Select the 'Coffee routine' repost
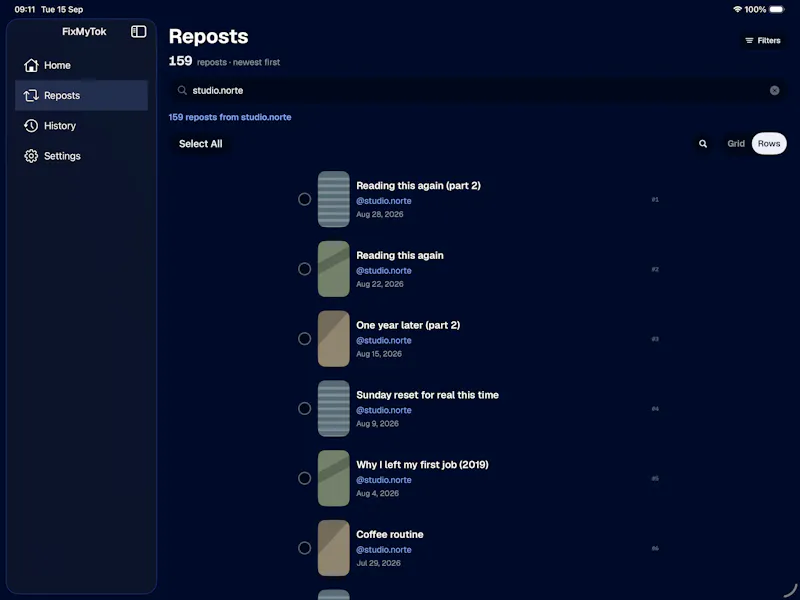Image resolution: width=800 pixels, height=600 pixels. pos(305,548)
